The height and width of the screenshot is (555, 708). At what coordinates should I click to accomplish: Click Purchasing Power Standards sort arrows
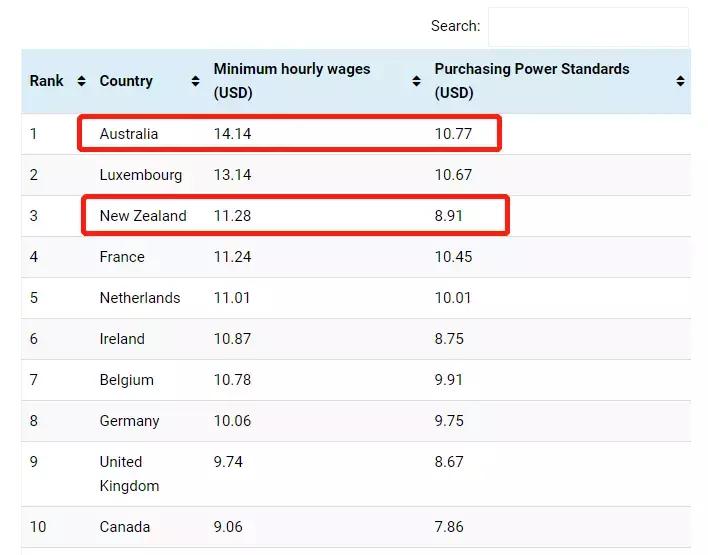coord(680,81)
